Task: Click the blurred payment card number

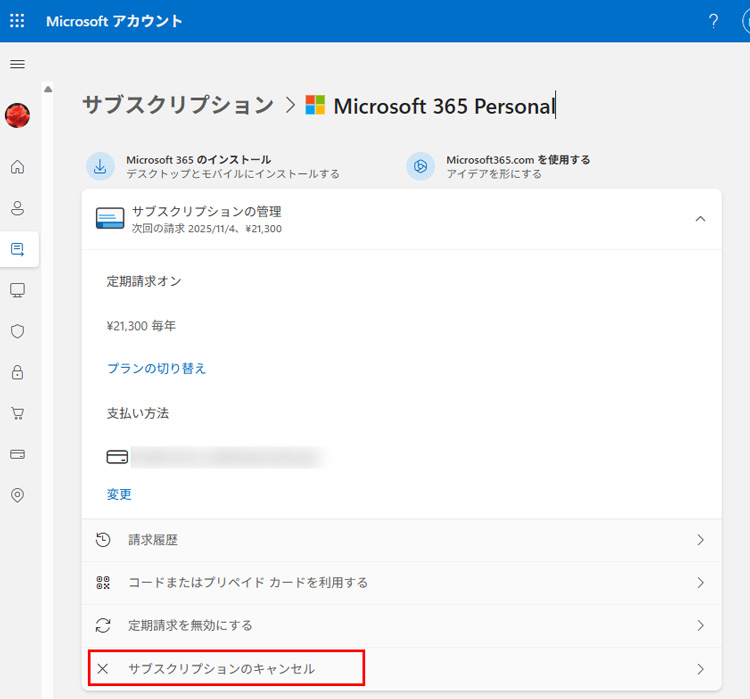Action: pos(229,457)
